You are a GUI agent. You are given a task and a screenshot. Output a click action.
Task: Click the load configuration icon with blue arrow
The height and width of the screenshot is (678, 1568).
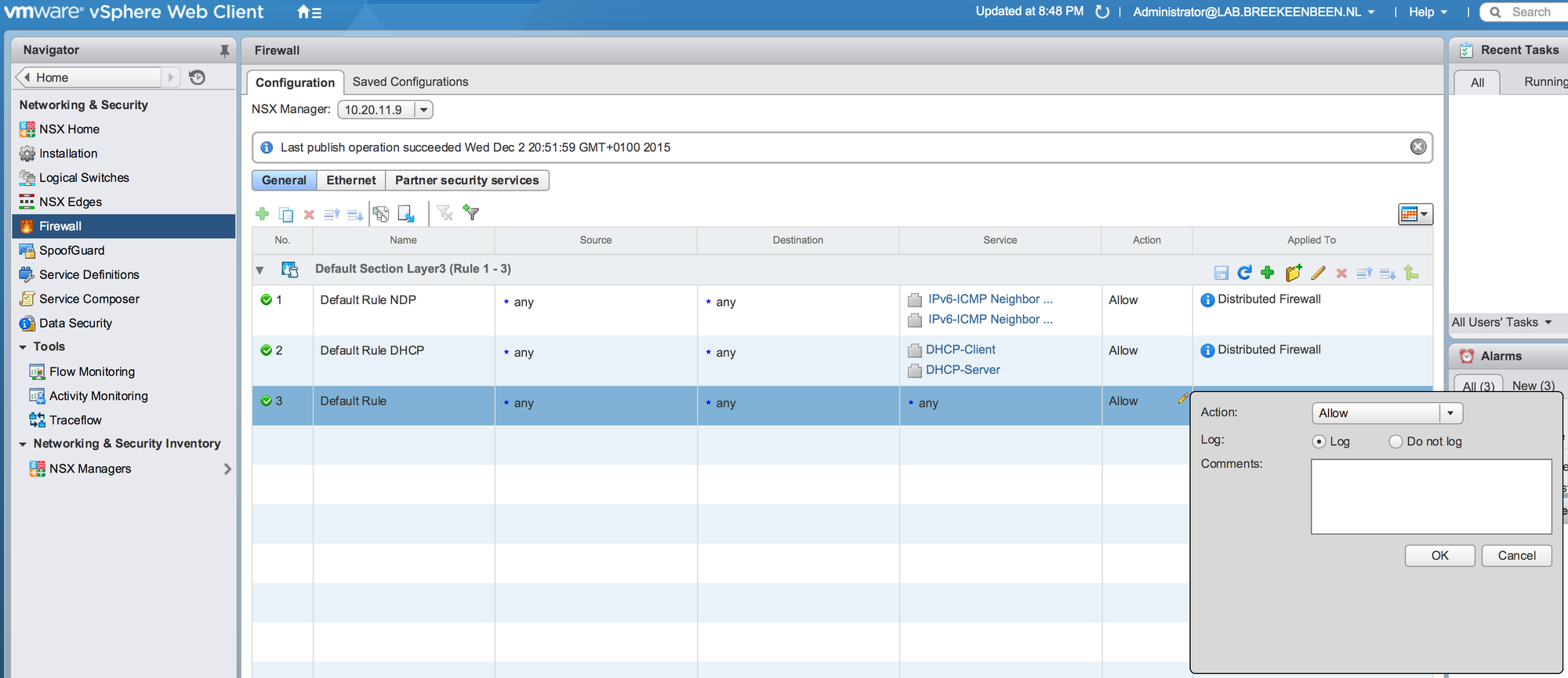406,213
